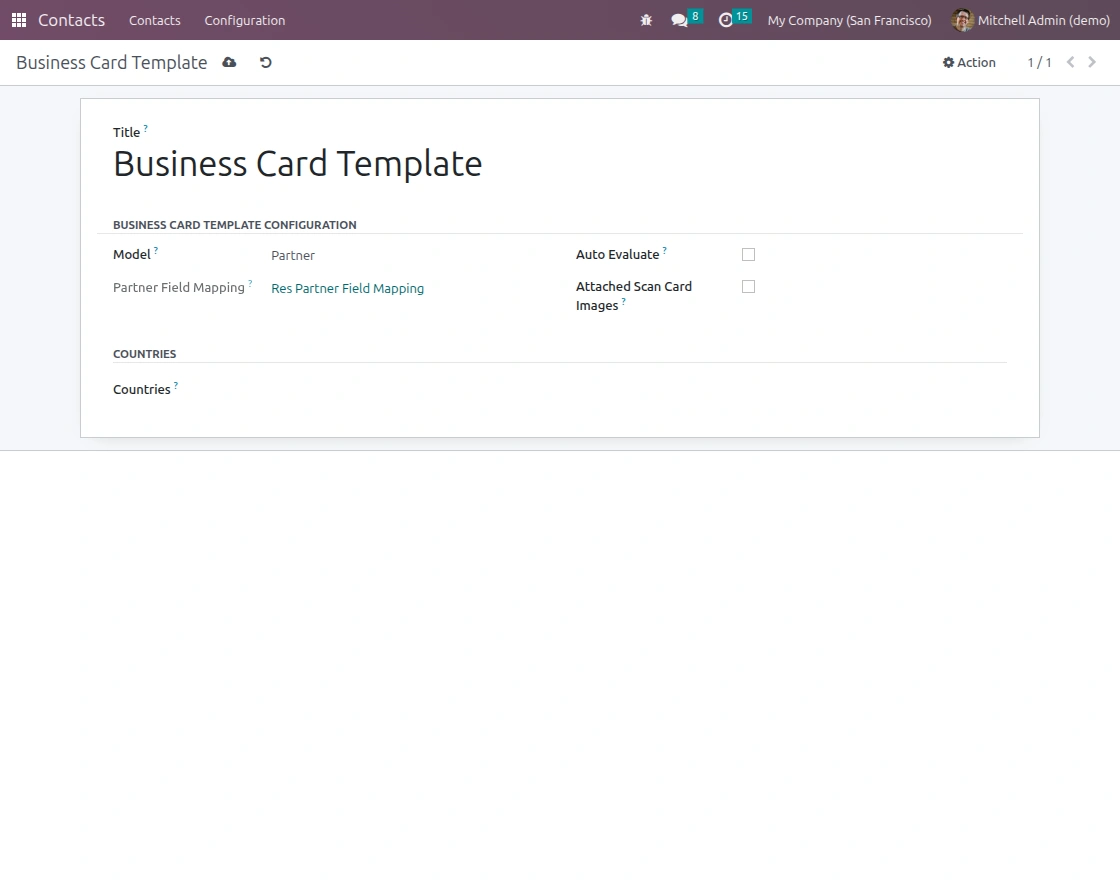Open the apps grid home menu icon
Image resolution: width=1120 pixels, height=880 pixels.
coord(19,20)
